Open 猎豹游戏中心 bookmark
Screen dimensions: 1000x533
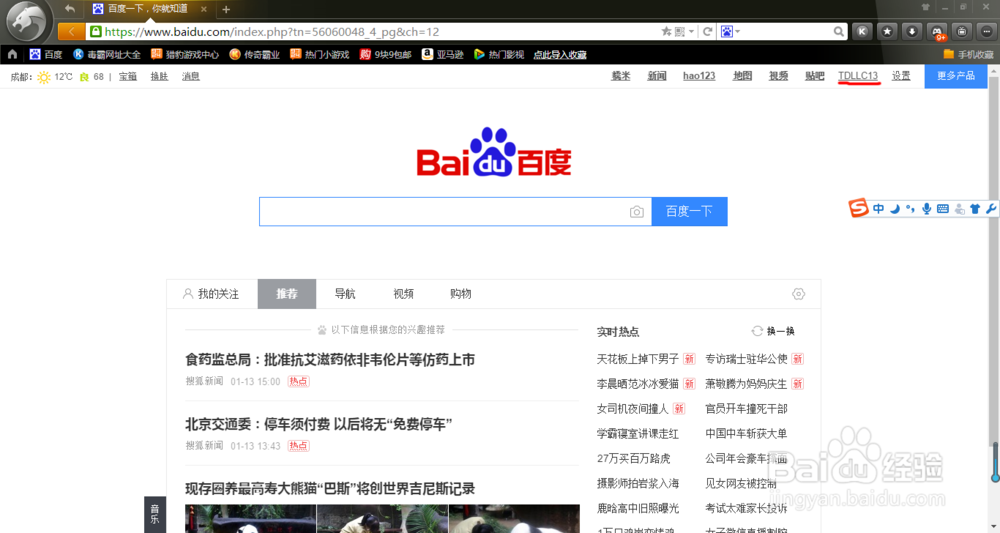(185, 55)
